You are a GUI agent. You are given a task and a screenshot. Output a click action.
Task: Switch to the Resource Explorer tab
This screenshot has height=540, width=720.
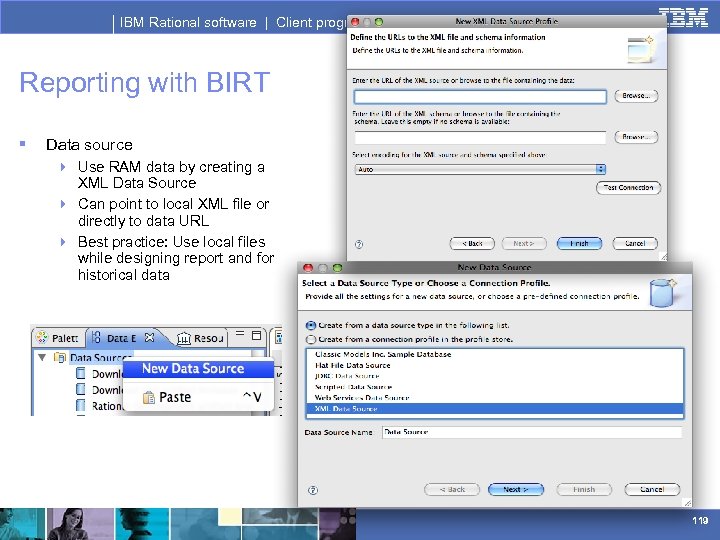201,338
